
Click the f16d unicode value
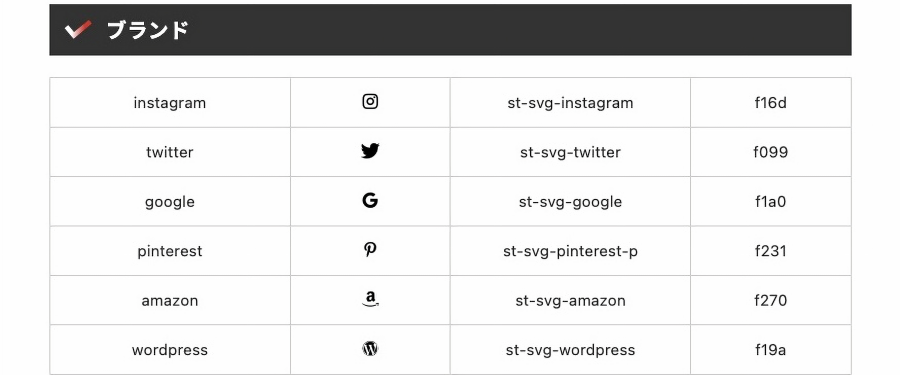coord(770,103)
